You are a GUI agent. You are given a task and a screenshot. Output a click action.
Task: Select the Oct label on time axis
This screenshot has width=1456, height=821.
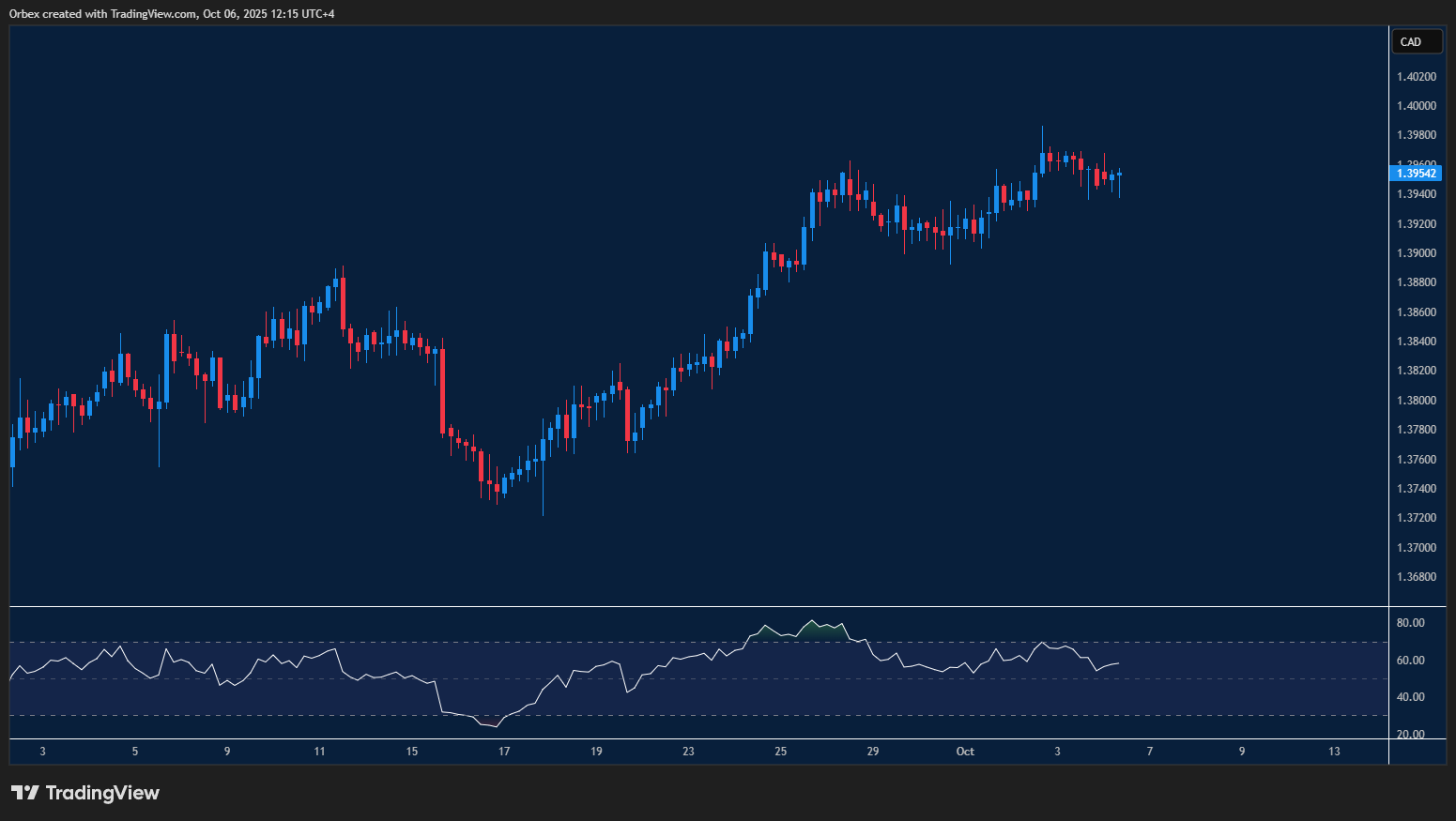coord(965,752)
